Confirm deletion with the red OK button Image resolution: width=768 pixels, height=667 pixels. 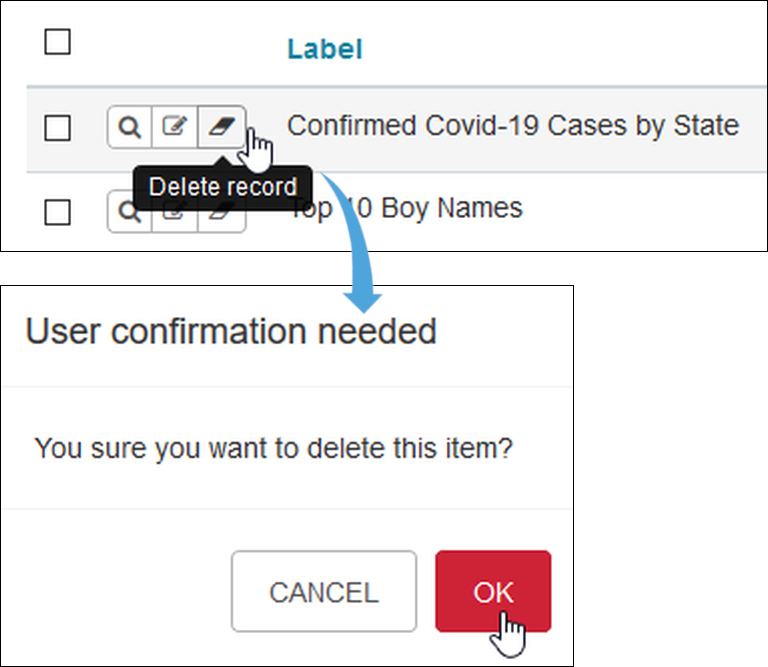coord(493,591)
